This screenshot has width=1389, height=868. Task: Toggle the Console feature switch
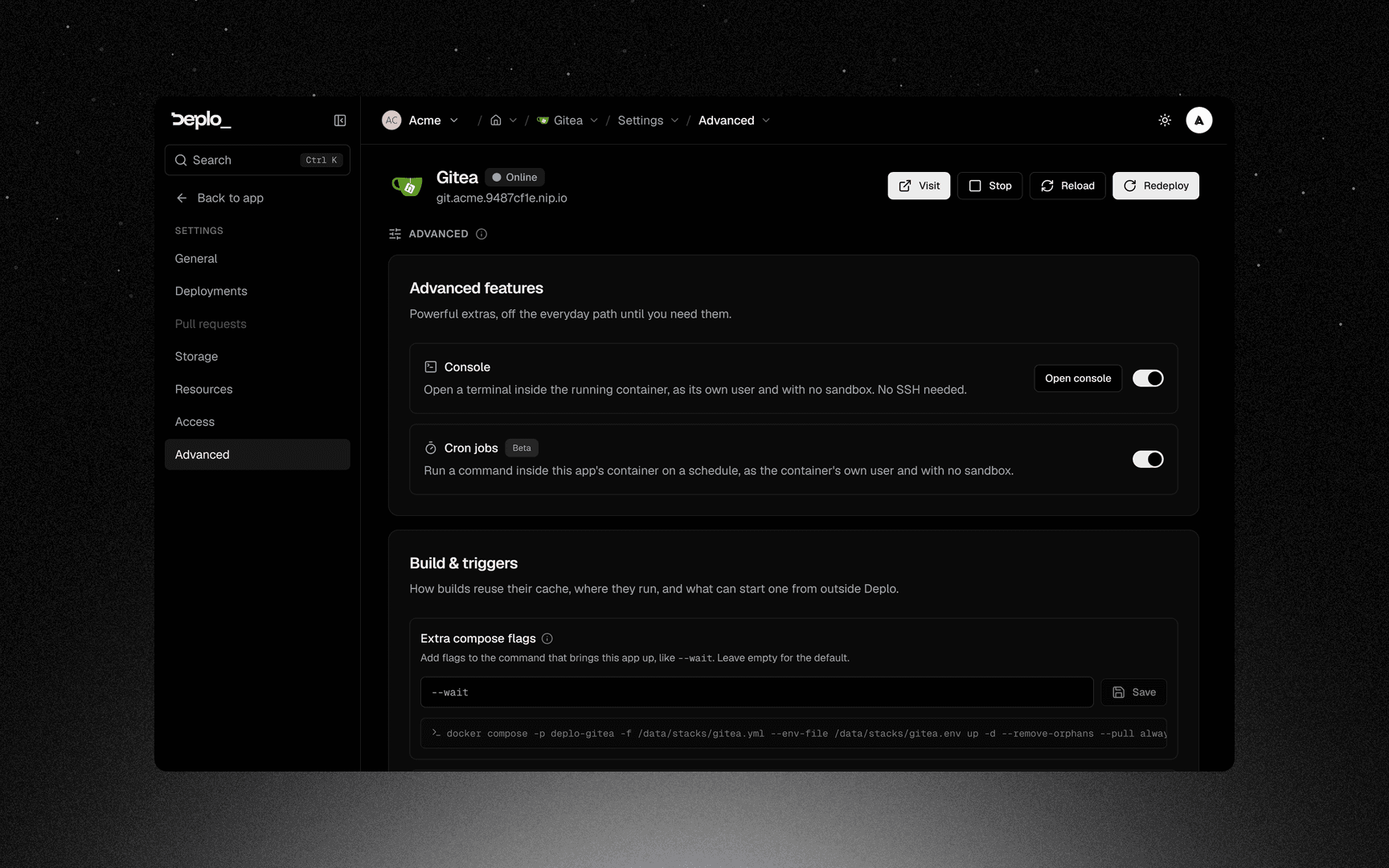pos(1148,379)
